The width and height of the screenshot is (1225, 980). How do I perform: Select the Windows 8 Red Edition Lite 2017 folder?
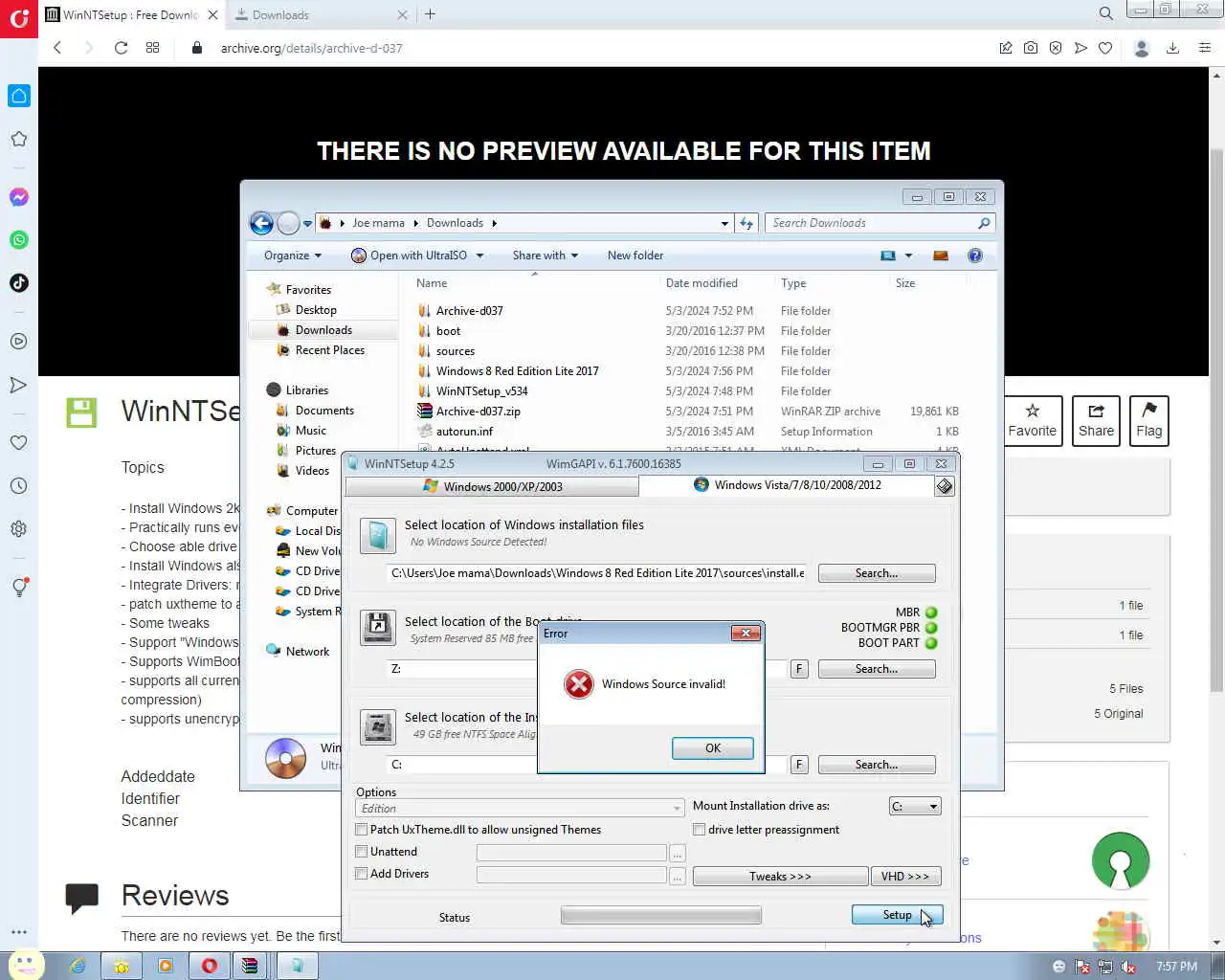coord(517,371)
